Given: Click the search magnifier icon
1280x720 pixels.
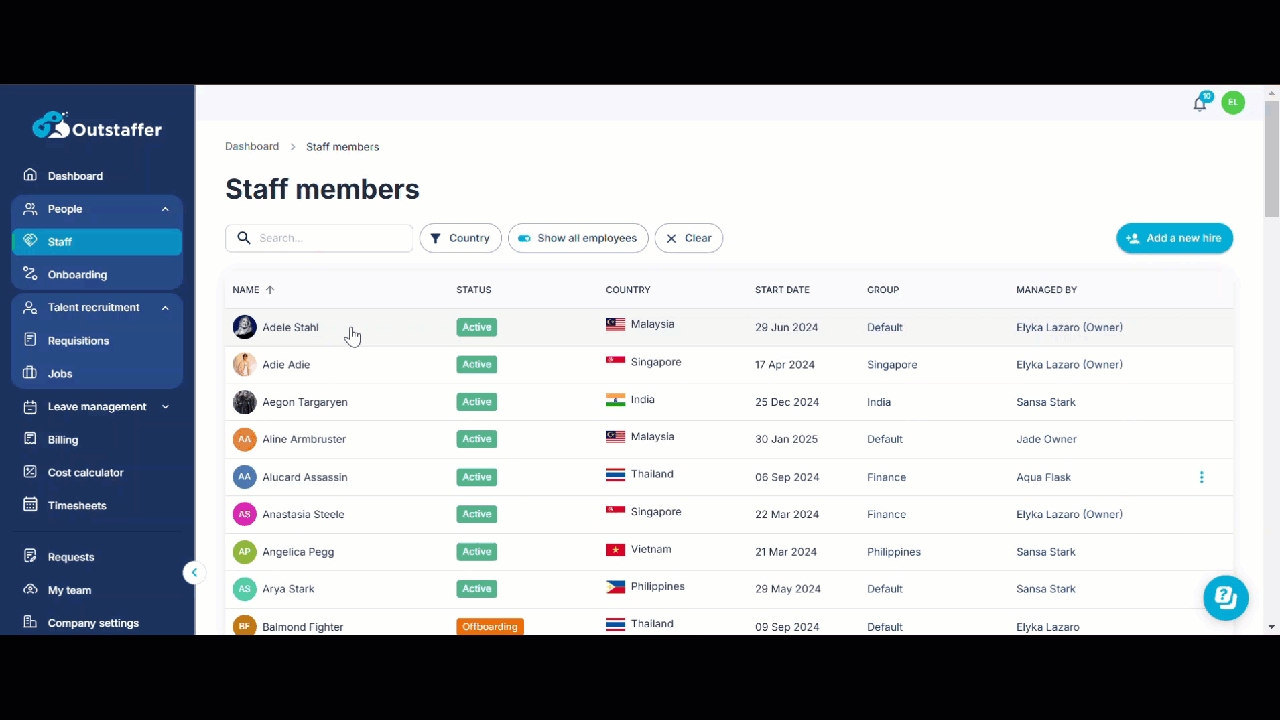Looking at the screenshot, I should tap(244, 238).
